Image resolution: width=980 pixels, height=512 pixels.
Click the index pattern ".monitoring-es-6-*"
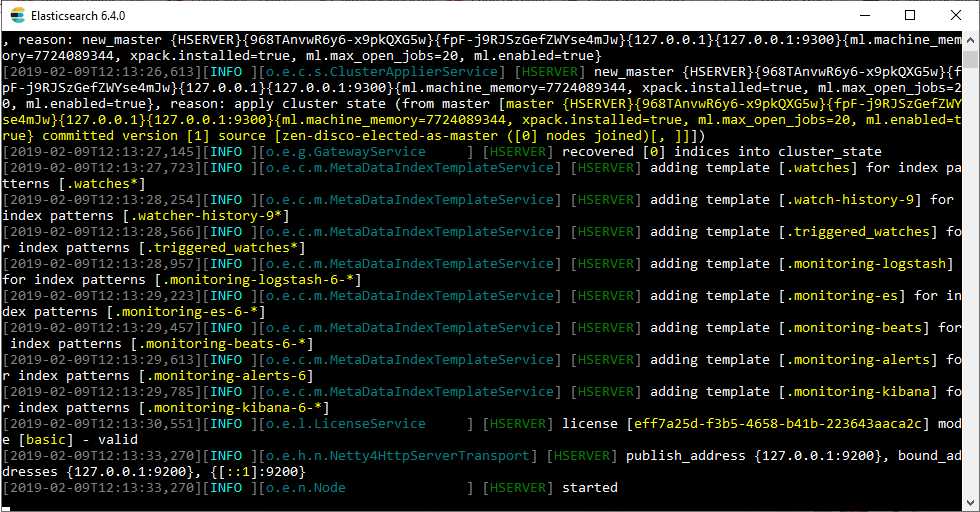186,312
